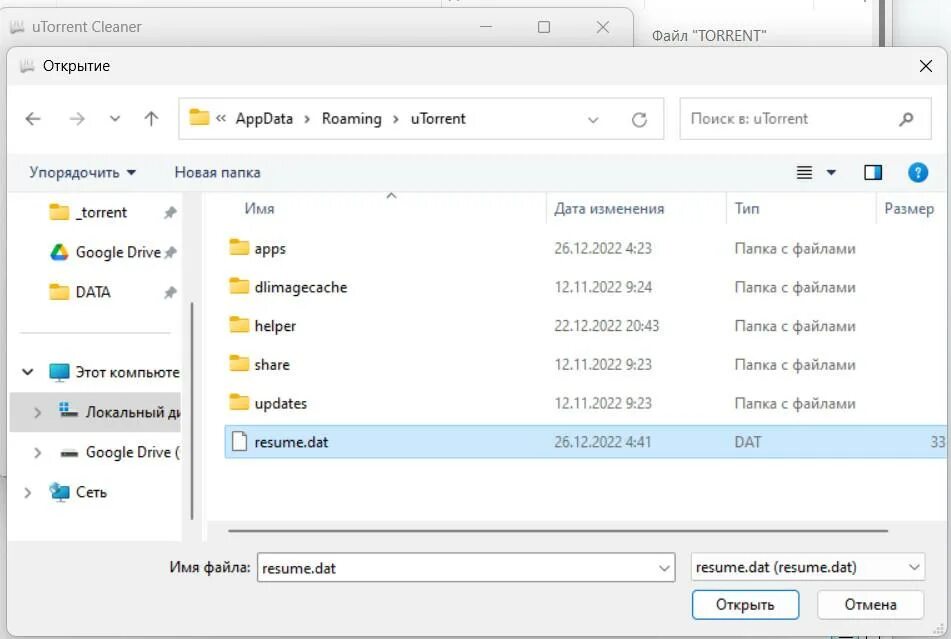
Task: Change view layout with list icon
Action: (x=804, y=173)
